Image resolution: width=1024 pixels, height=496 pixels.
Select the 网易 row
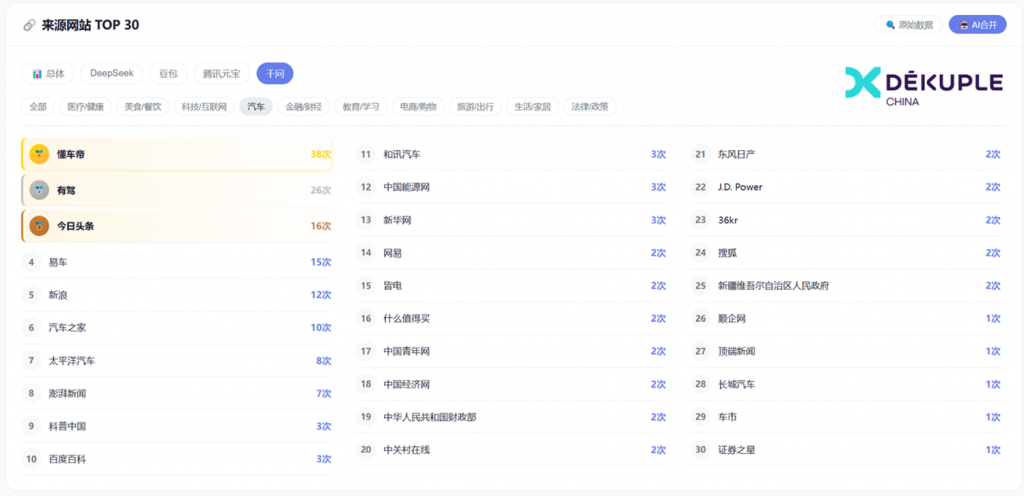click(511, 253)
